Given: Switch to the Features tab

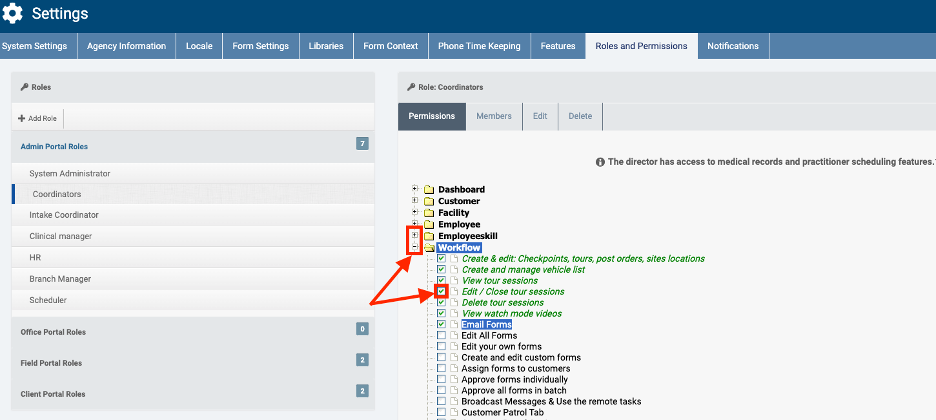Looking at the screenshot, I should [558, 46].
